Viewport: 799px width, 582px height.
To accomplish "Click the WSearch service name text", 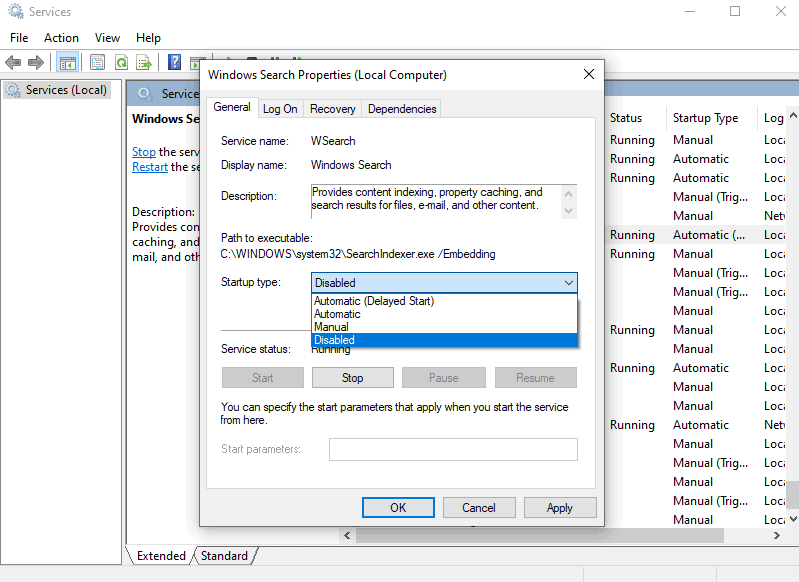I will pyautogui.click(x=333, y=141).
